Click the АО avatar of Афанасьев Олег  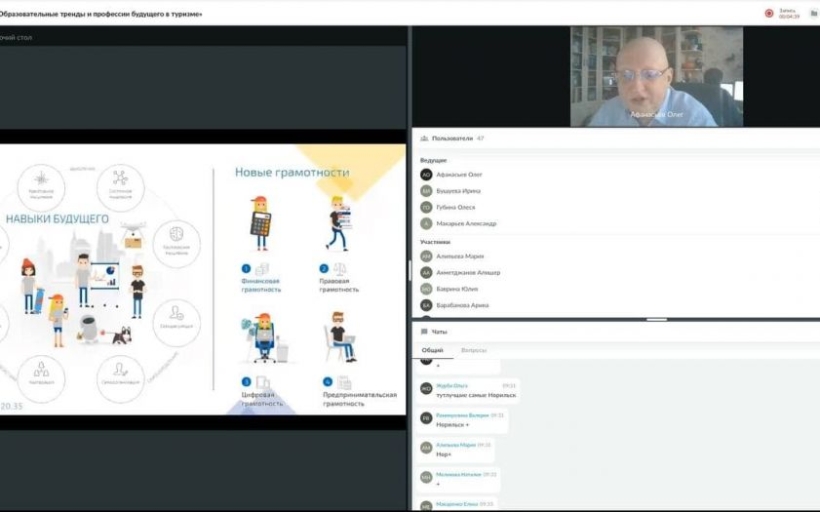[426, 175]
